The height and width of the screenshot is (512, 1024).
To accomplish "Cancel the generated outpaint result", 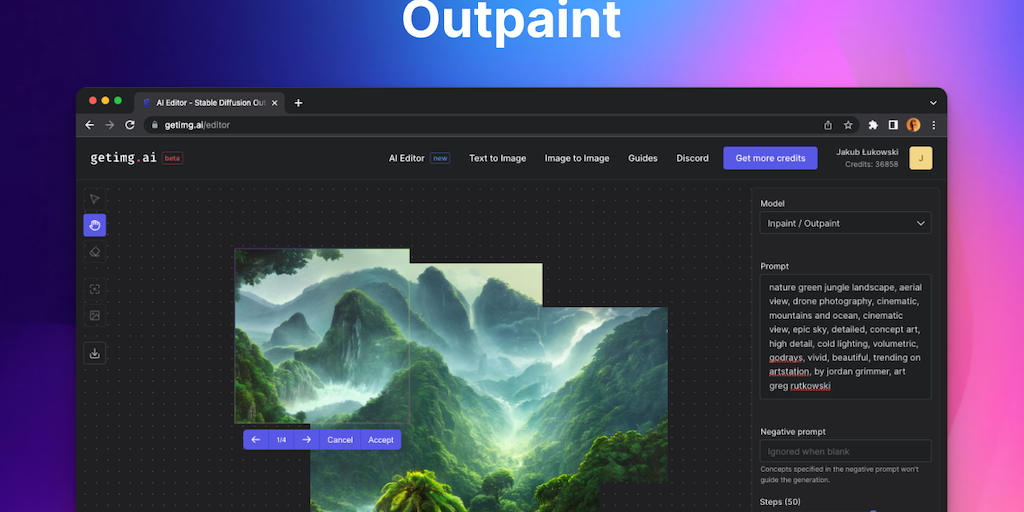I will coord(340,440).
